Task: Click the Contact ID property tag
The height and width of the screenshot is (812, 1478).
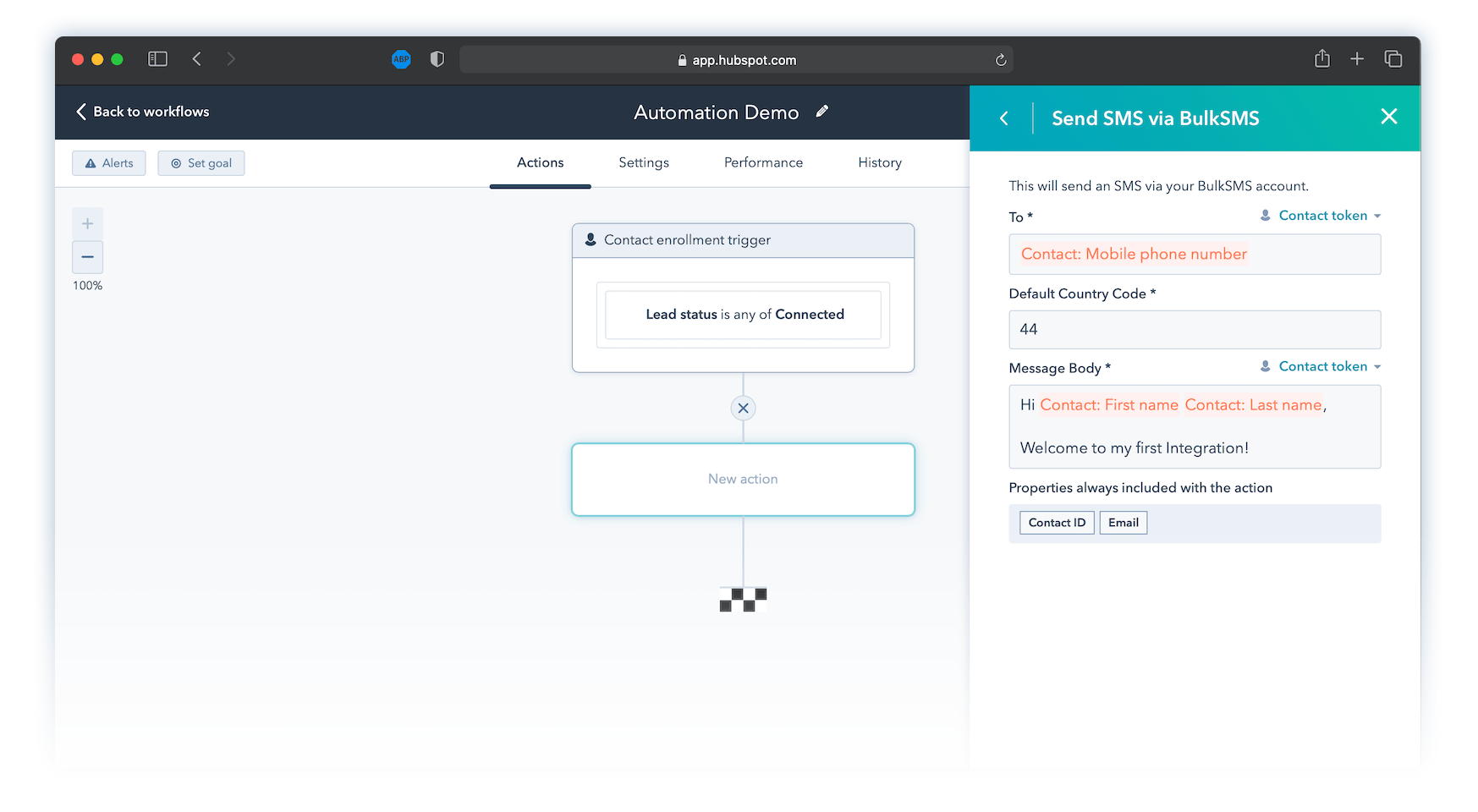Action: click(x=1057, y=523)
